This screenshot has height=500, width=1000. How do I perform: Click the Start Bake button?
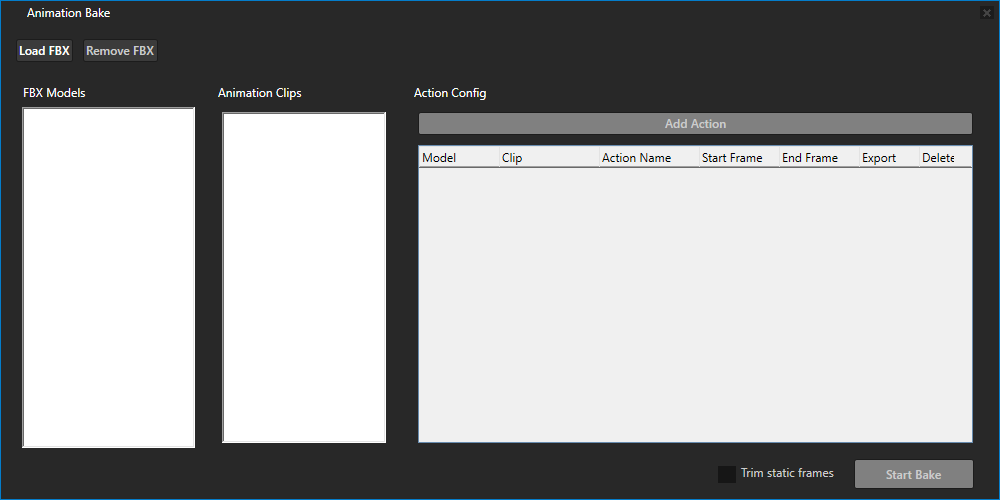pyautogui.click(x=913, y=474)
